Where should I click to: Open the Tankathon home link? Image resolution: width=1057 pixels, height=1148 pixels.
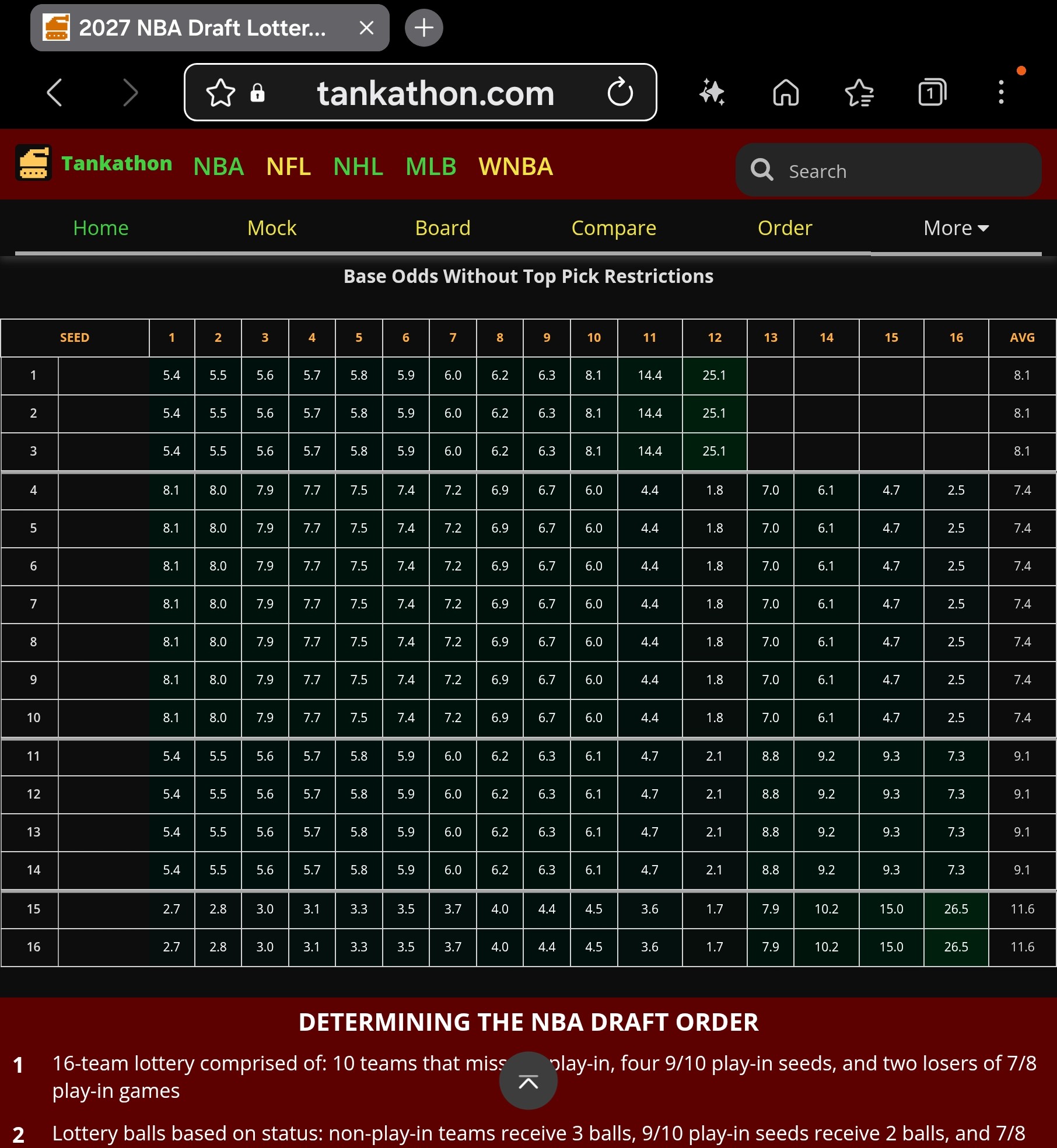(x=117, y=163)
